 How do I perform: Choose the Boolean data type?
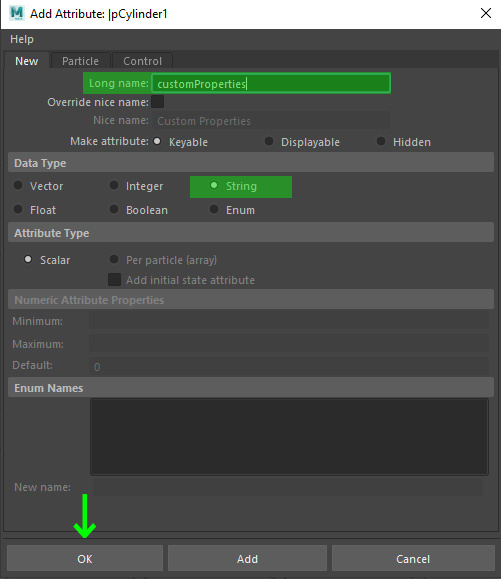tap(114, 210)
